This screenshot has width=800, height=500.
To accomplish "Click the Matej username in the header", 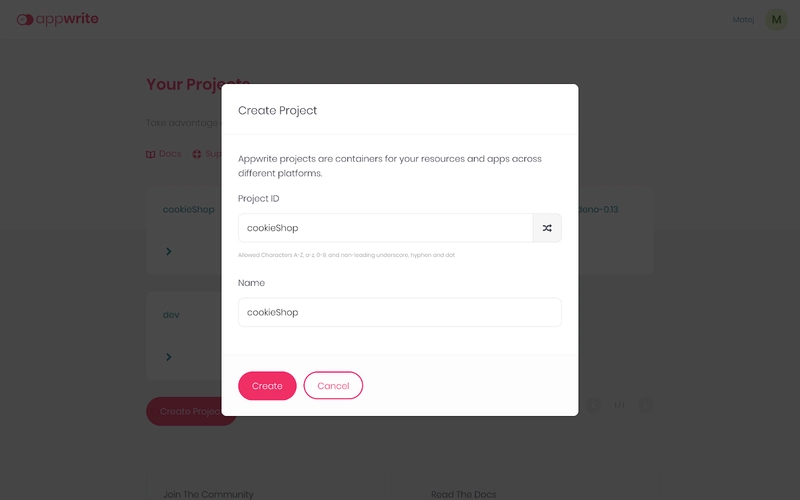I will pyautogui.click(x=745, y=19).
